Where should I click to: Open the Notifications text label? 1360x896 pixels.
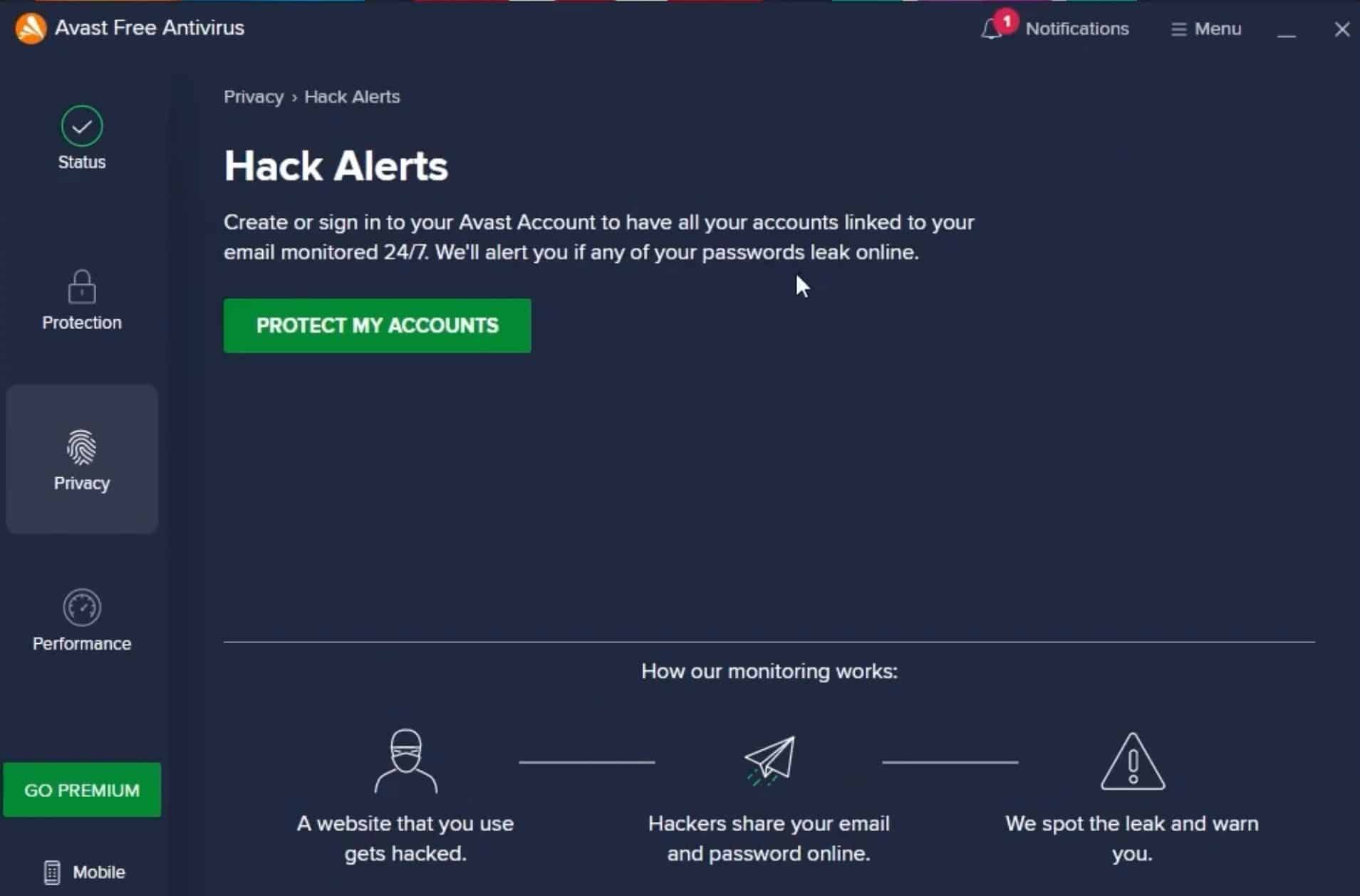click(x=1076, y=29)
